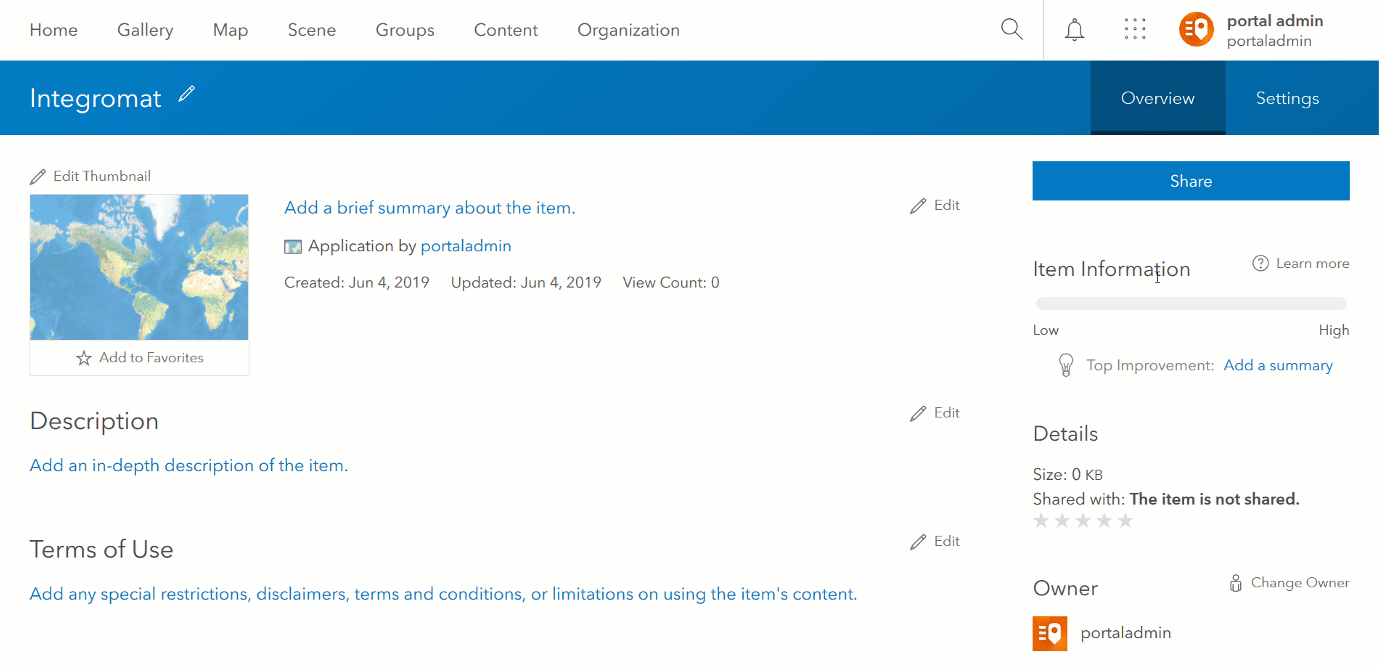The height and width of the screenshot is (668, 1379).
Task: Click the Change Owner person icon
Action: [1236, 583]
